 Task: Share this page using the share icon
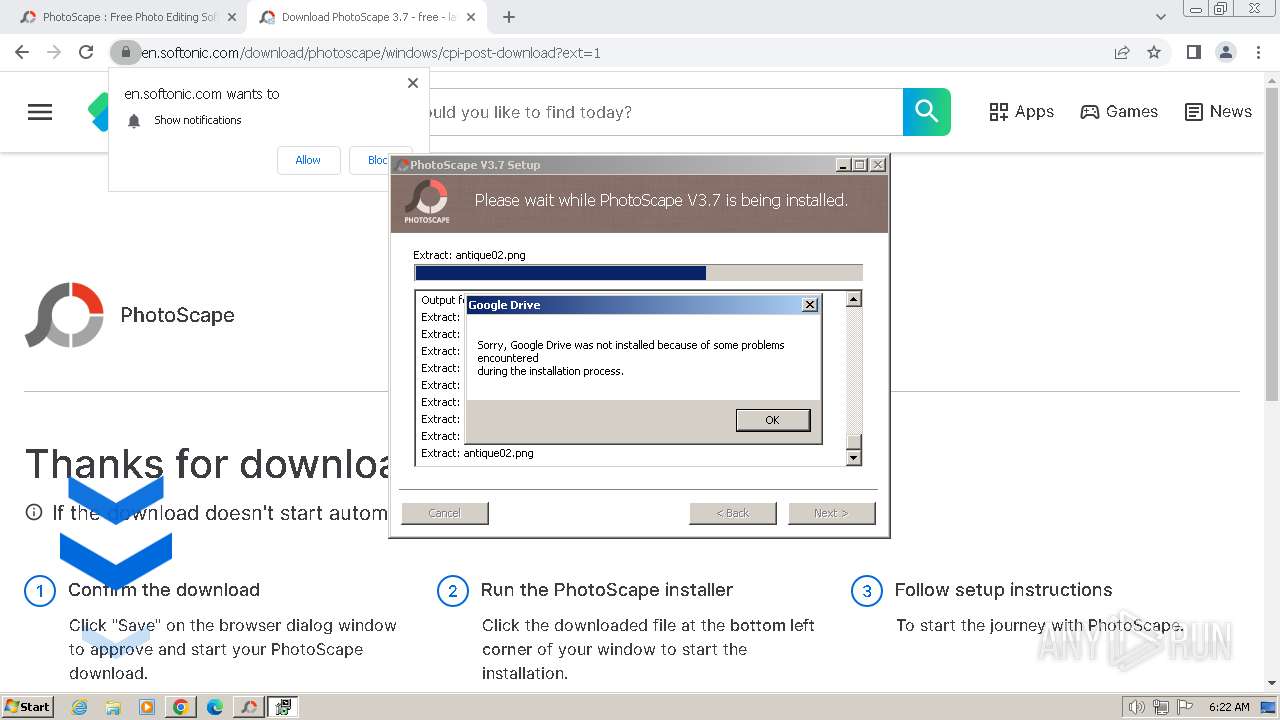coord(1122,52)
